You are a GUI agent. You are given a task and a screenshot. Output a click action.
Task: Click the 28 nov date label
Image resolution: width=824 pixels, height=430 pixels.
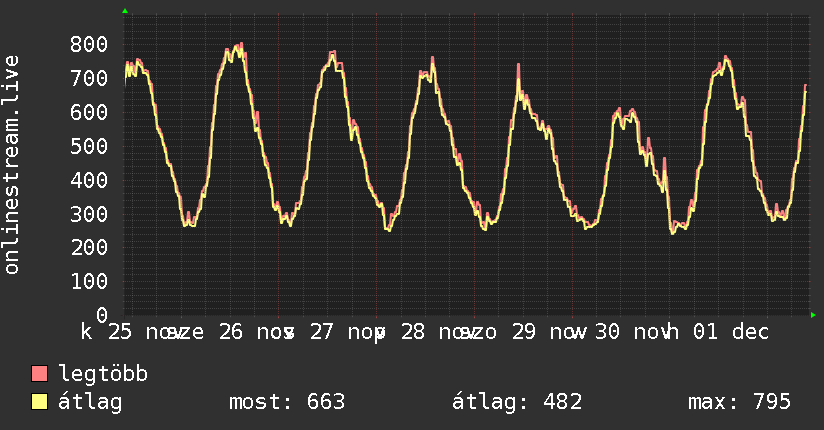point(439,332)
